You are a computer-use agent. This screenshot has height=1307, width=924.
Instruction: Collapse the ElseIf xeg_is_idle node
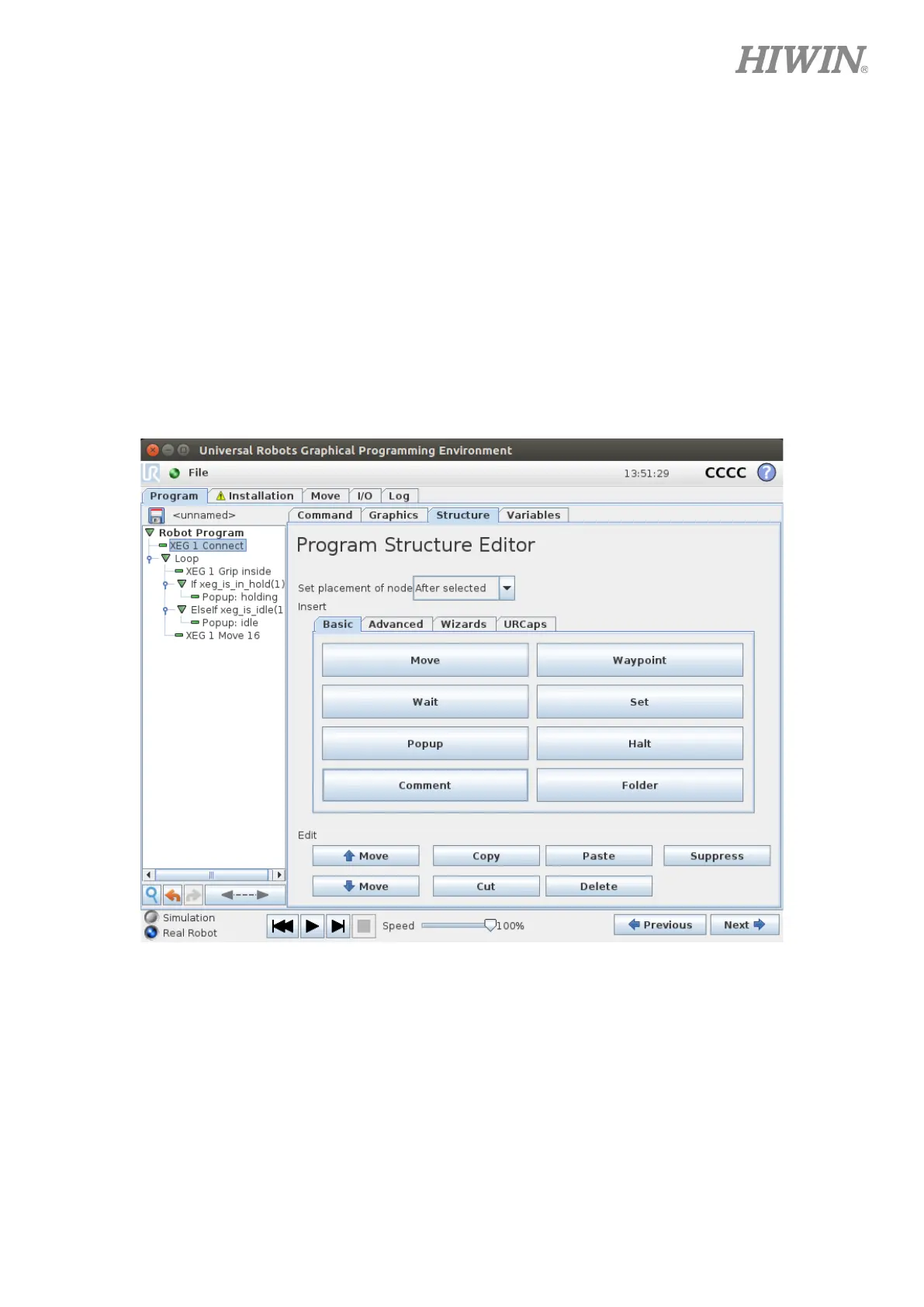182,609
